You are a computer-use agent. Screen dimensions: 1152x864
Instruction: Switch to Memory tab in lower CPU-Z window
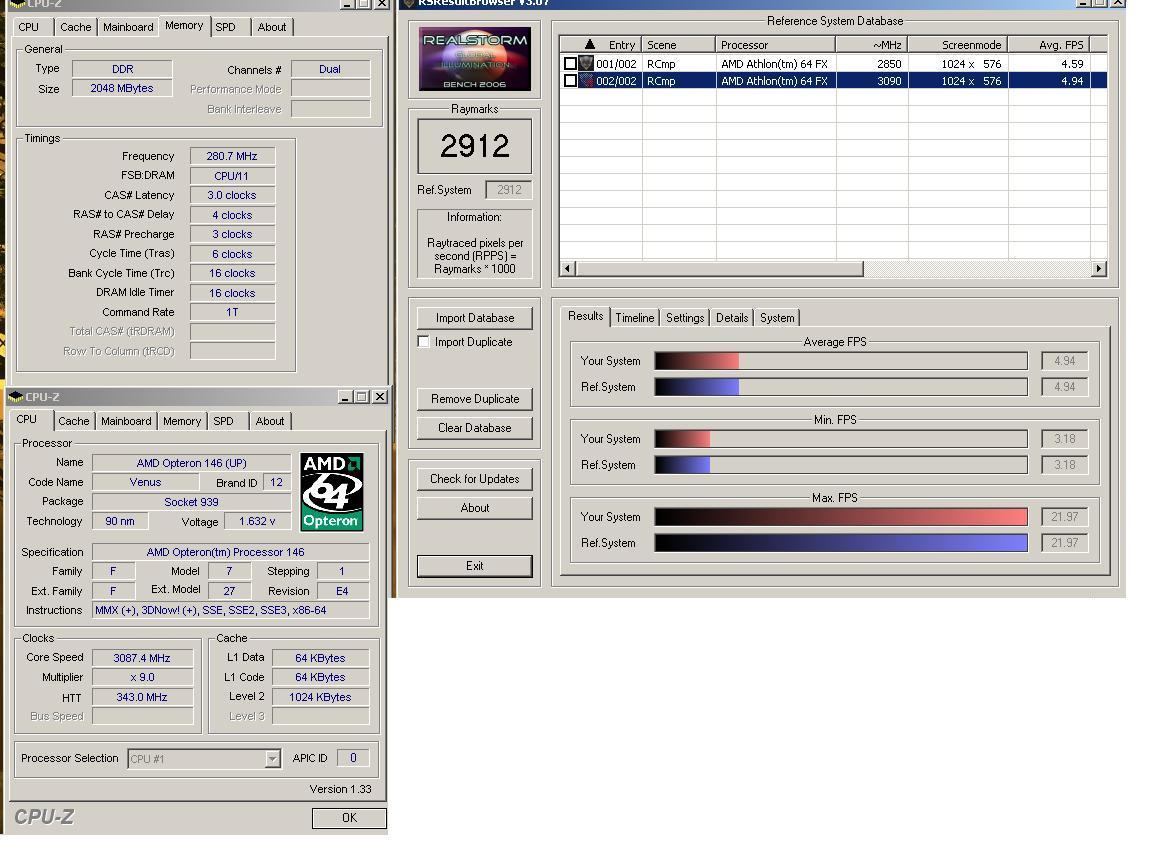(181, 421)
